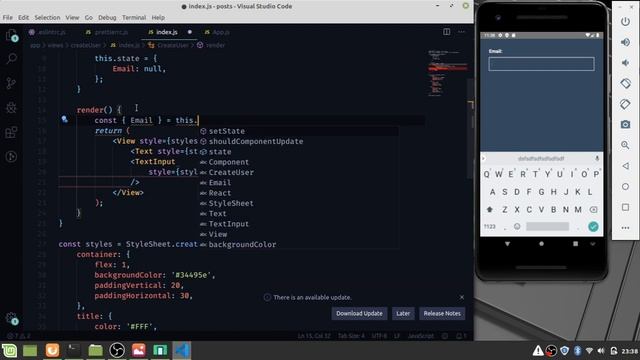
Task: Select CreateUser suggestion
Action: (x=299, y=172)
